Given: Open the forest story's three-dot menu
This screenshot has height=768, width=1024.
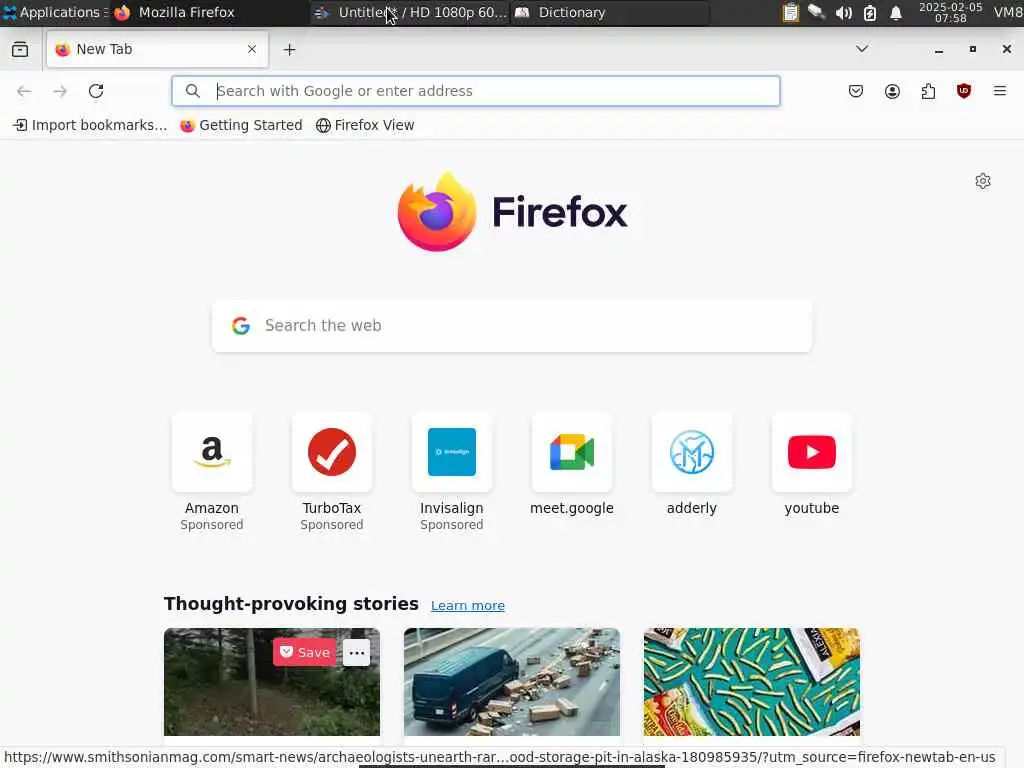Looking at the screenshot, I should point(357,652).
